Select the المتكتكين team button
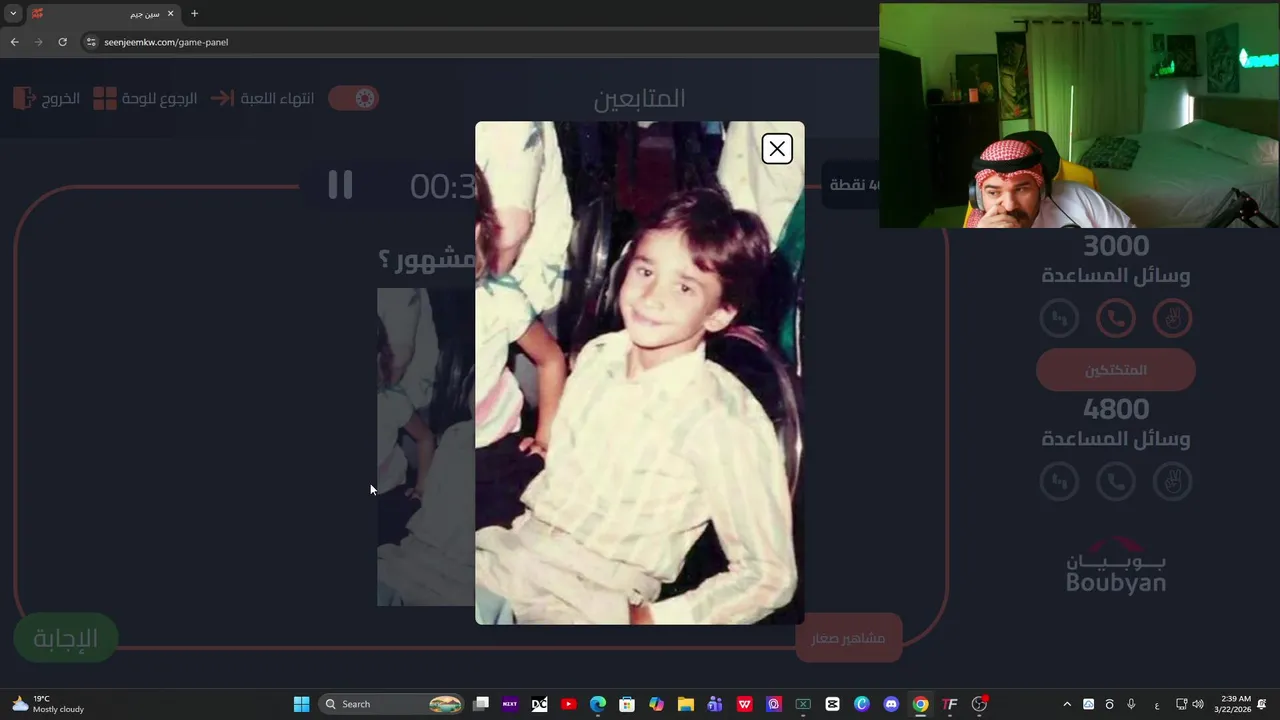1280x720 pixels. coord(1116,370)
